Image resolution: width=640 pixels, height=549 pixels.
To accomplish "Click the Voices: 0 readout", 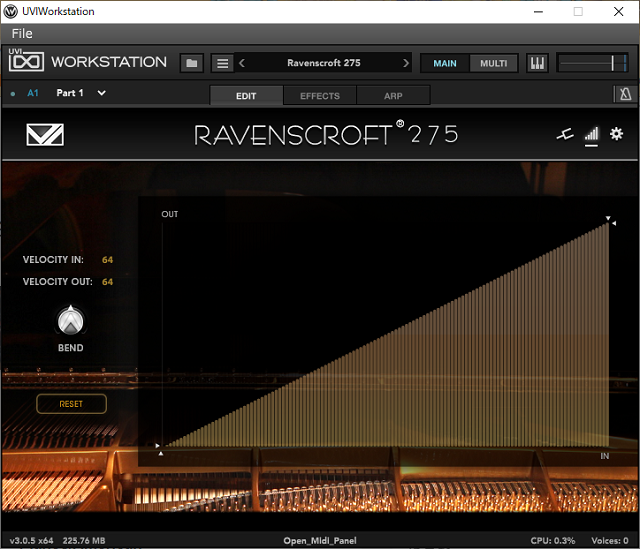I will click(x=610, y=541).
